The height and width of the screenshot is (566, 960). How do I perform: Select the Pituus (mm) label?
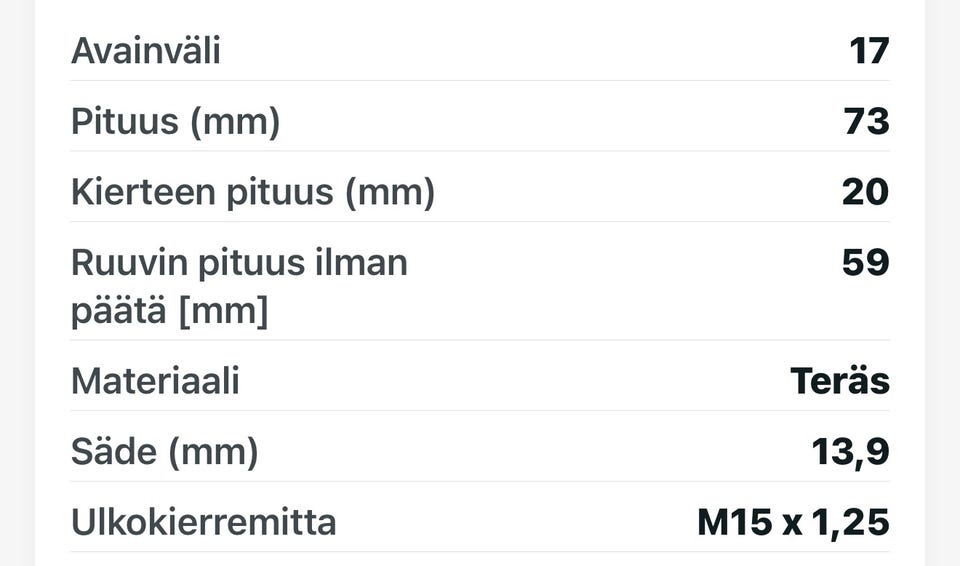tap(176, 121)
